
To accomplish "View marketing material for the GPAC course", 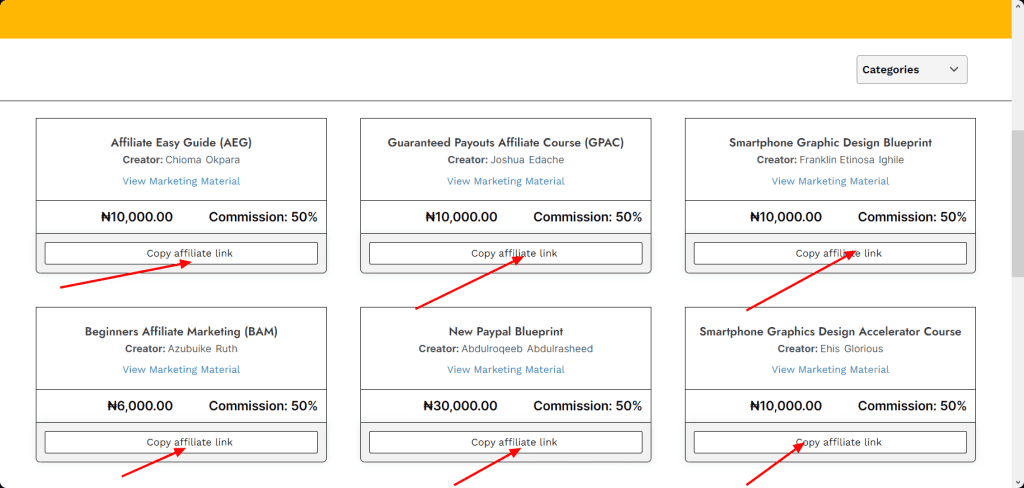I will (505, 181).
